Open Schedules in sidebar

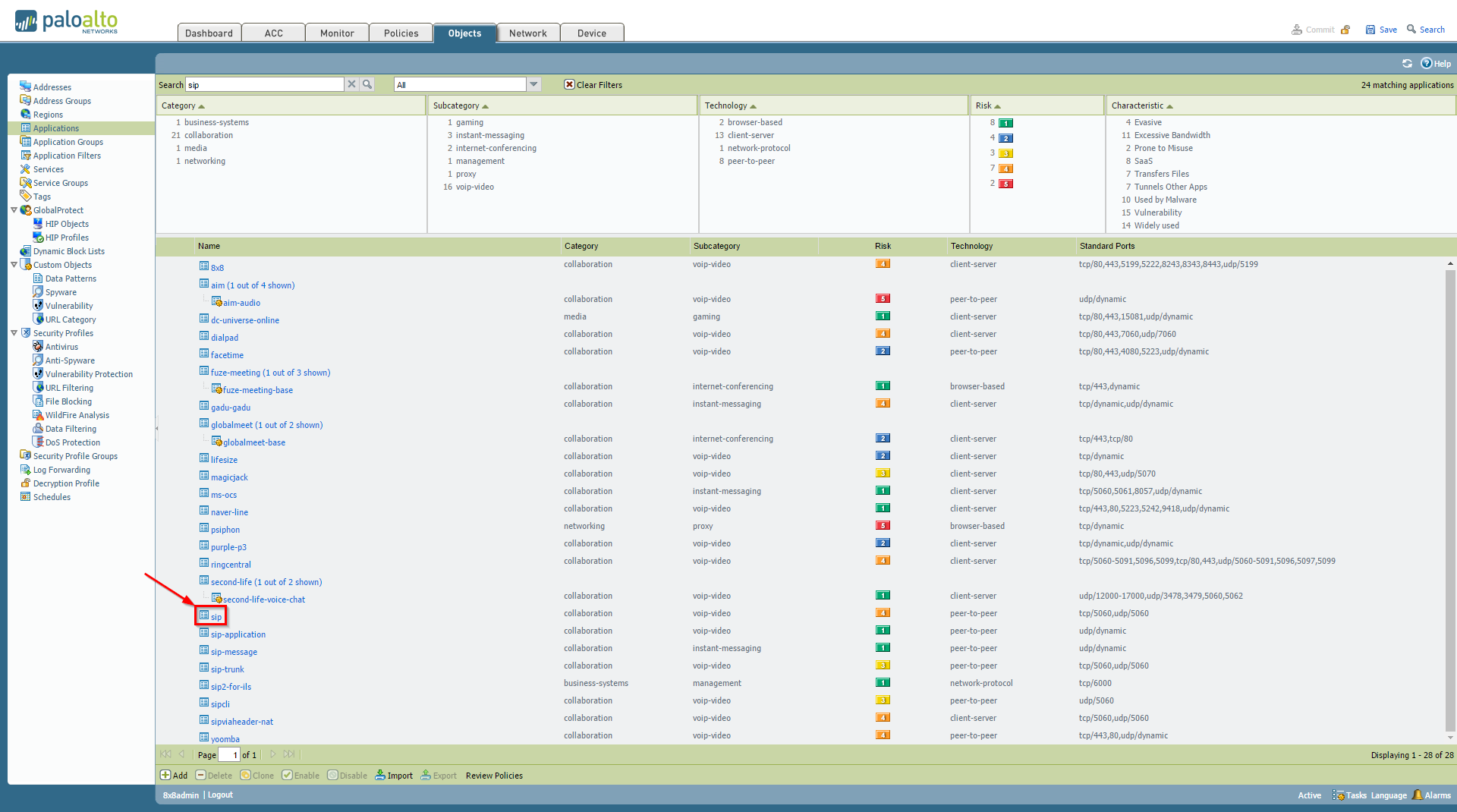(x=52, y=497)
